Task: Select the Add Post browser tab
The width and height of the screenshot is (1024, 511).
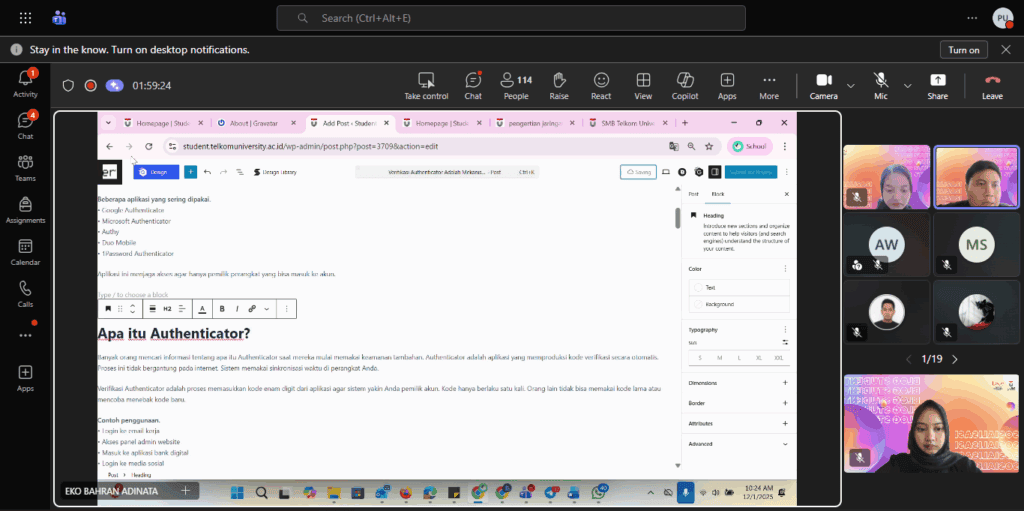Action: (x=351, y=123)
